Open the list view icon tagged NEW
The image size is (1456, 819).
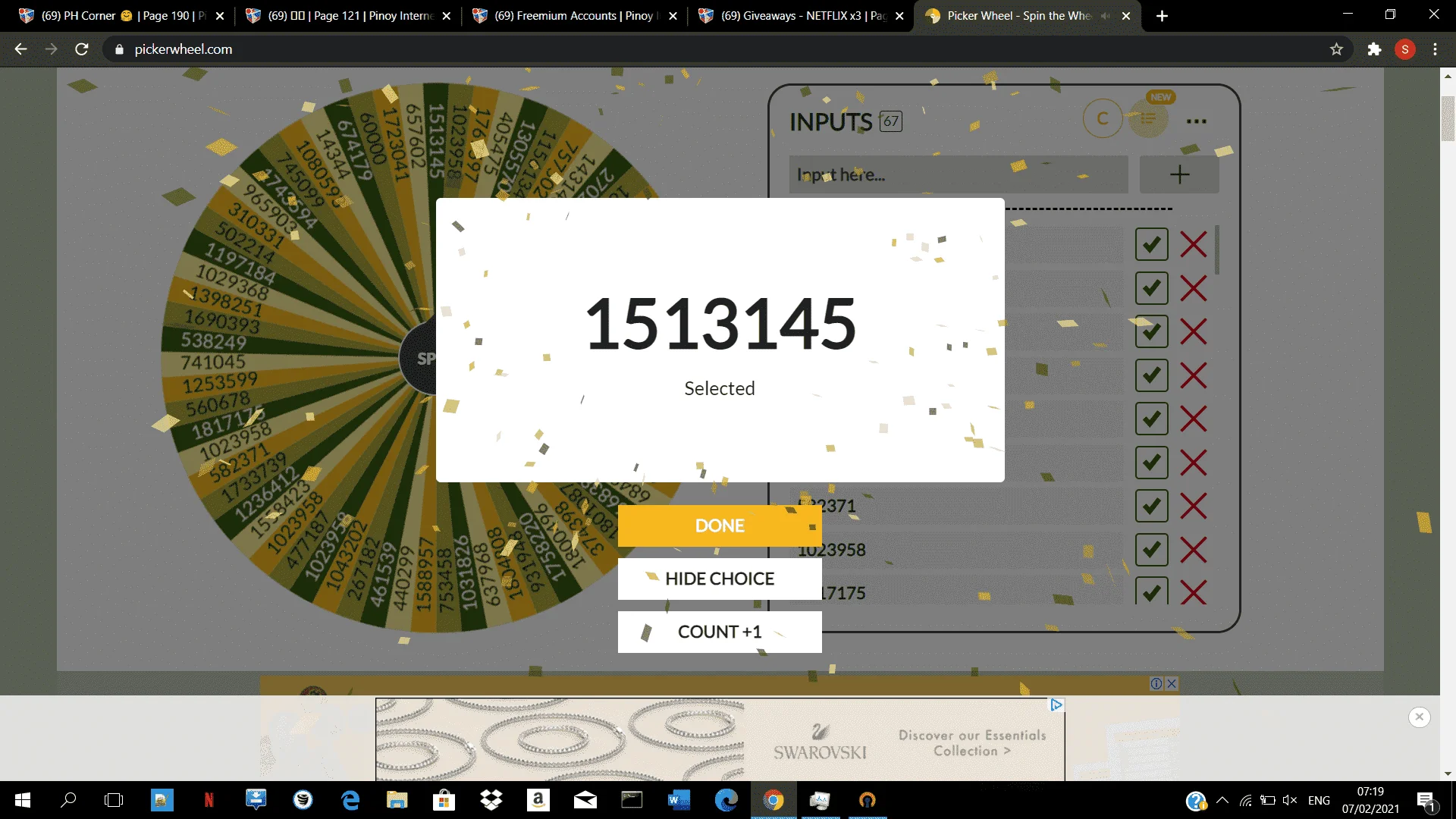pyautogui.click(x=1149, y=119)
